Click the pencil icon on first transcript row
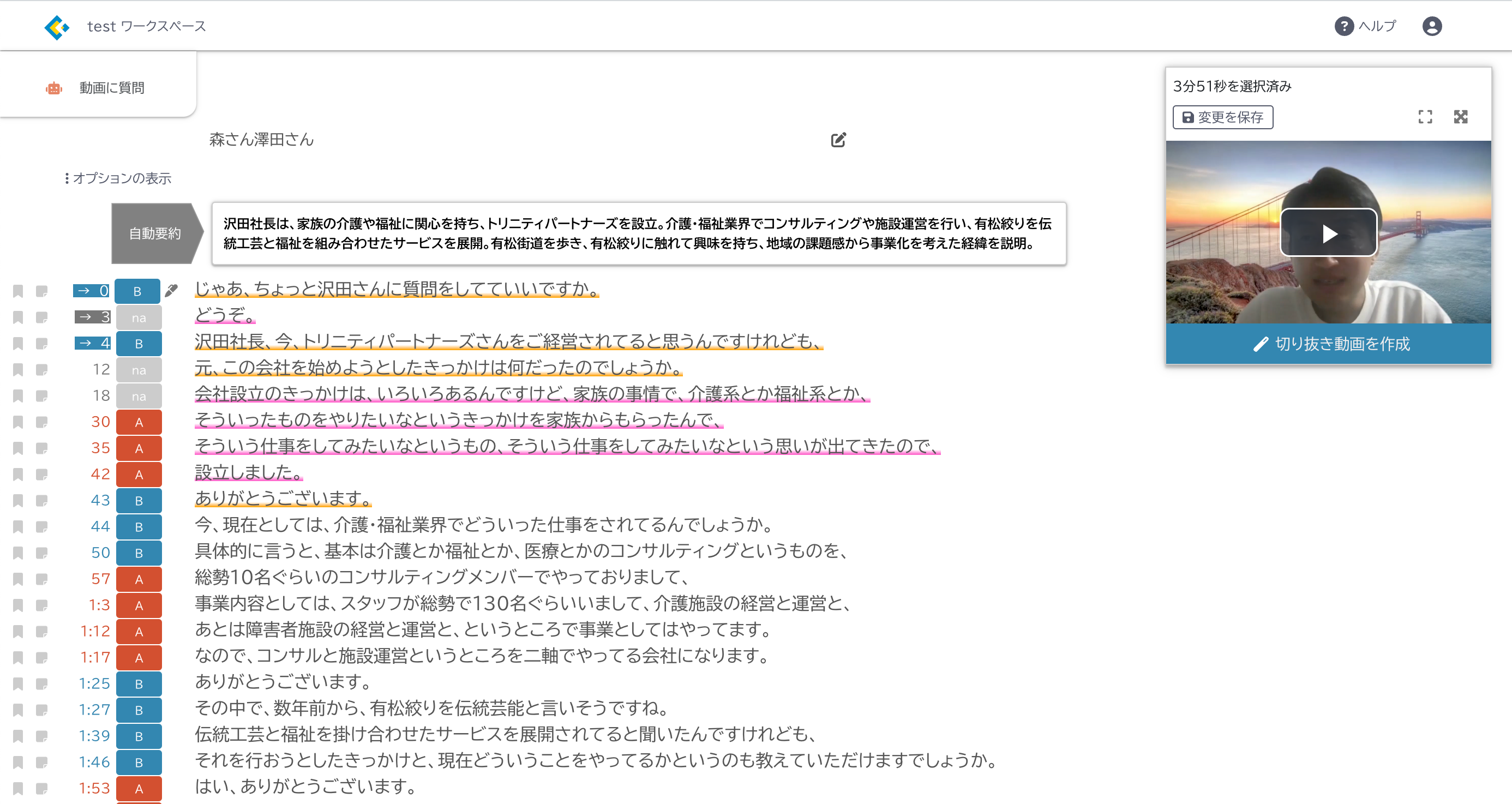Viewport: 1512px width, 804px height. 171,291
